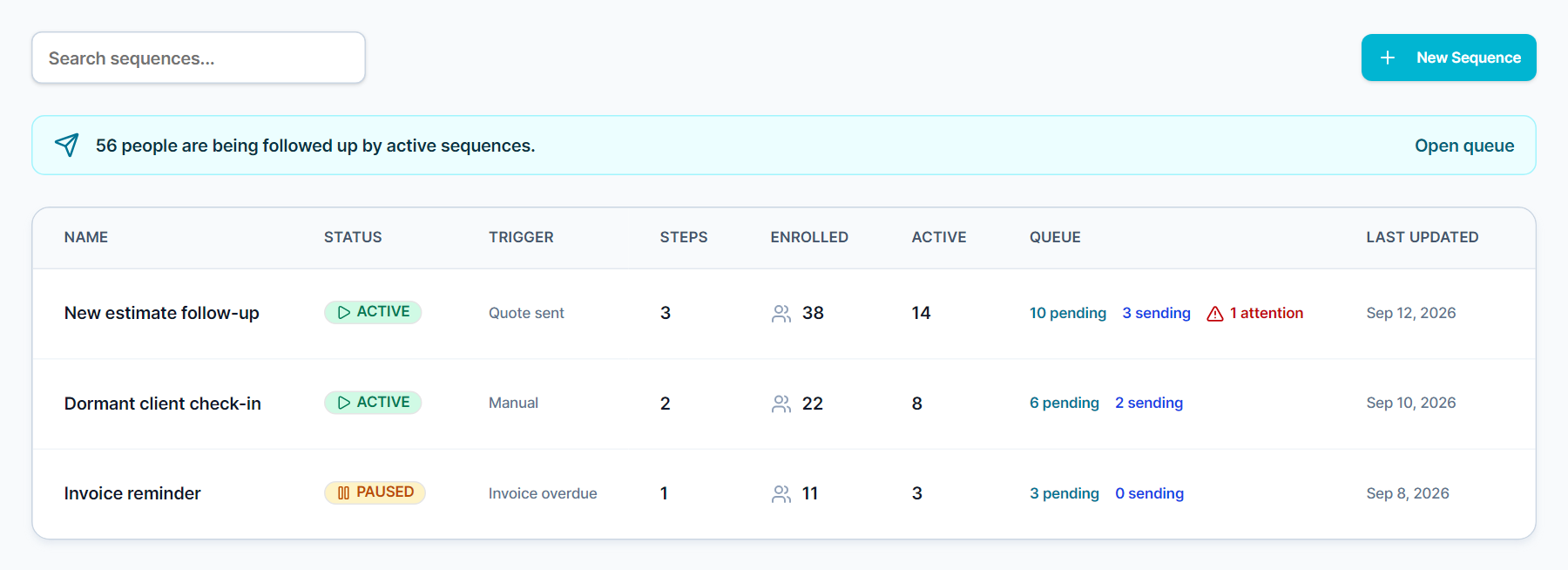Image resolution: width=1568 pixels, height=570 pixels.
Task: Click the 3 sending queue link
Action: (x=1156, y=313)
